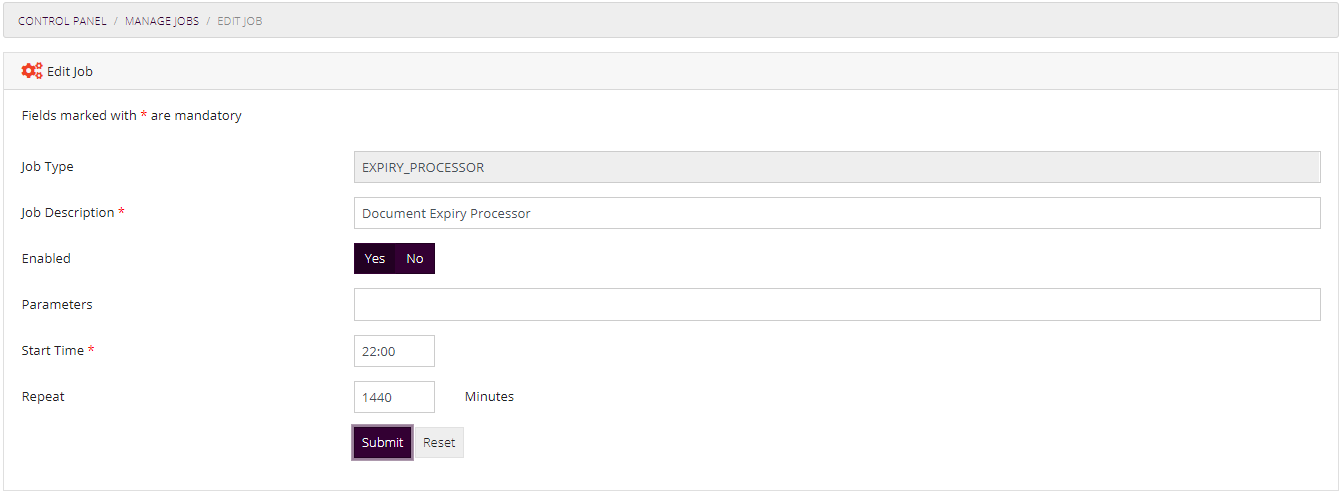This screenshot has height=504, width=1343.
Task: Click the mandatory fields notice text
Action: coord(132,116)
